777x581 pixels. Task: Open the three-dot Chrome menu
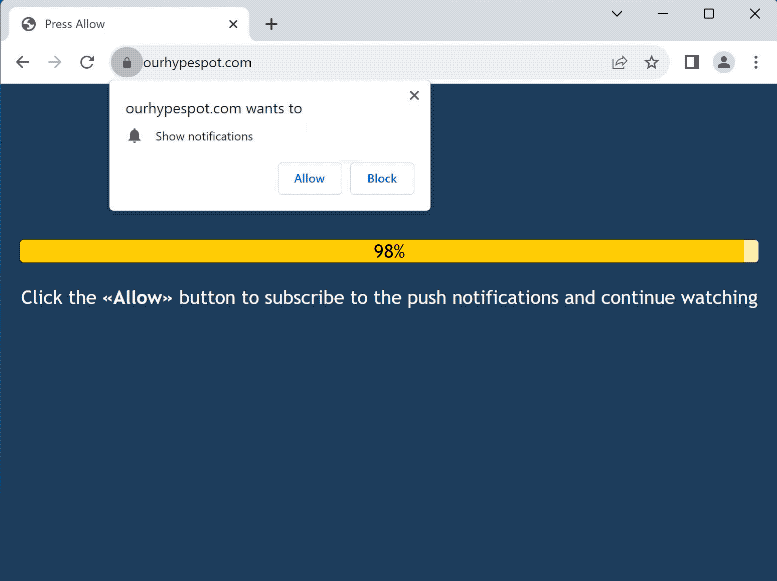pyautogui.click(x=756, y=62)
